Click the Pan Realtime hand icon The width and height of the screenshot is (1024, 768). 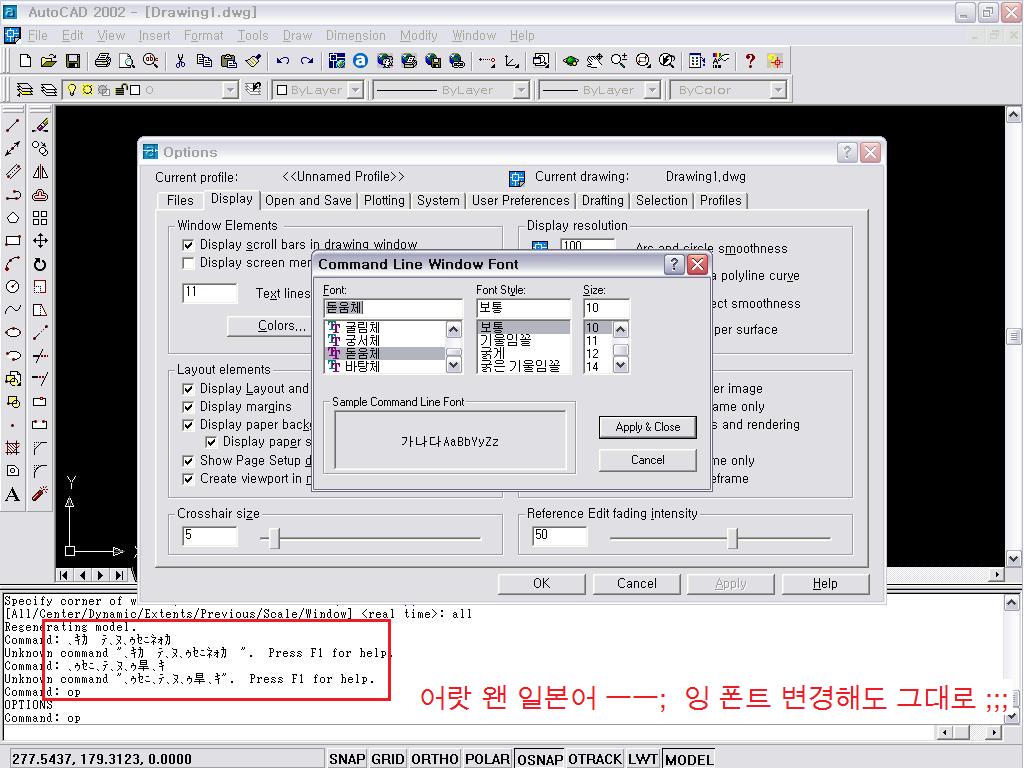pyautogui.click(x=594, y=61)
